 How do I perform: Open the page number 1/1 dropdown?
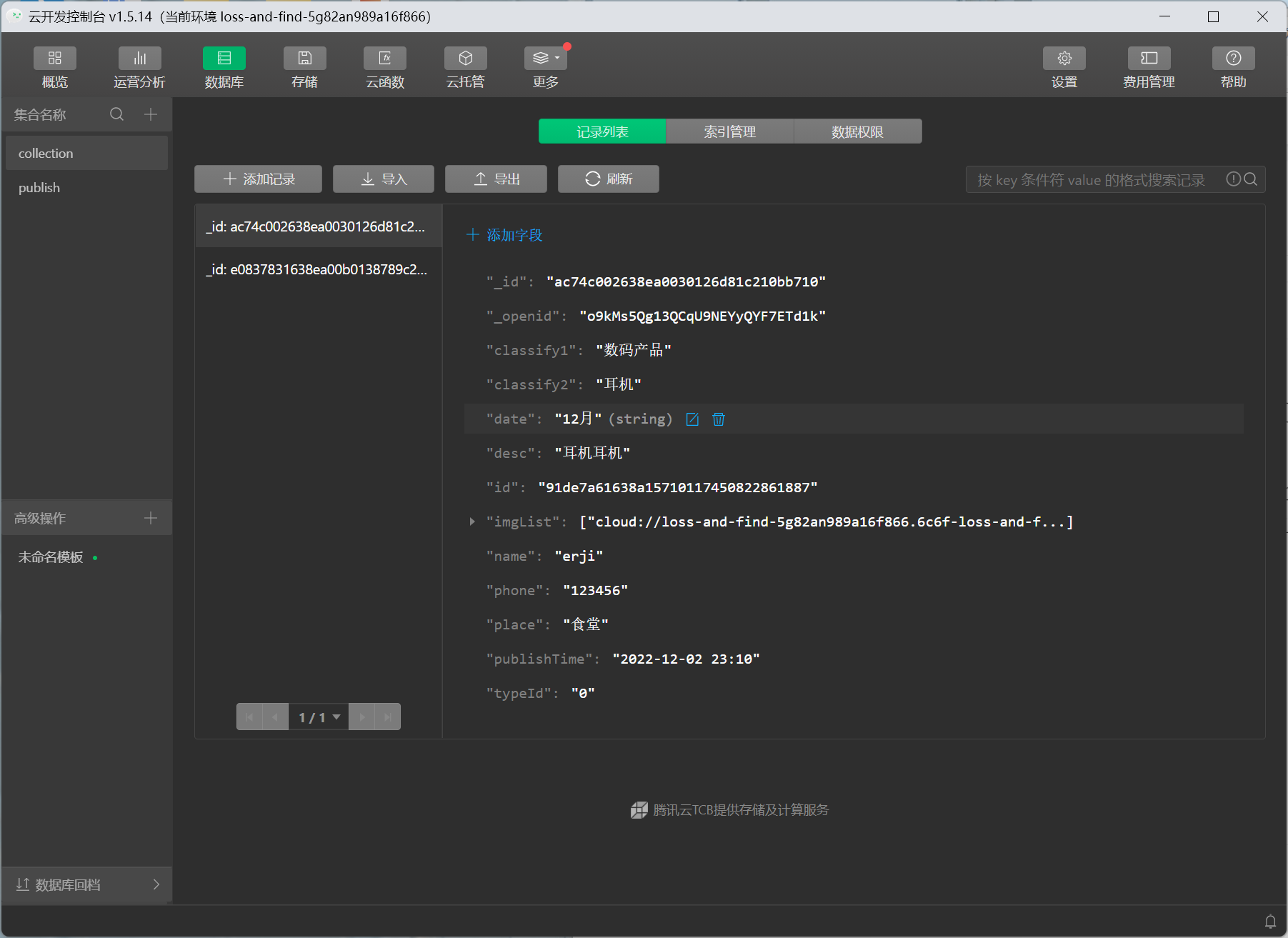pos(319,717)
